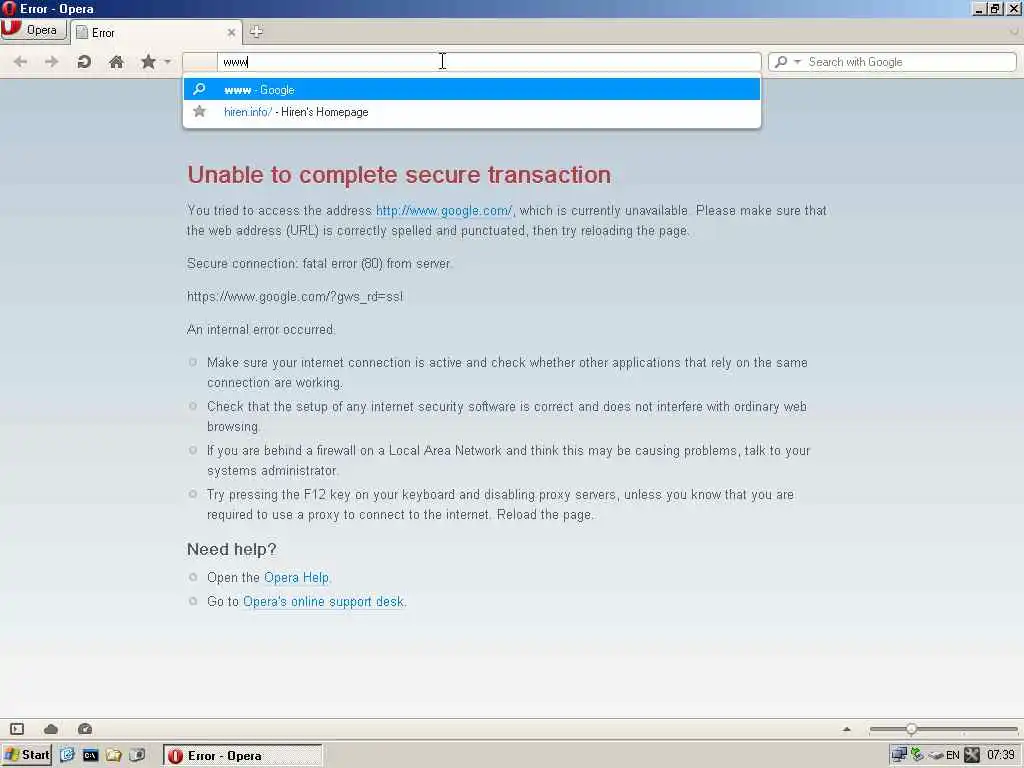Click the Opera Turbo speedometer icon
The image size is (1024, 768).
pyautogui.click(x=85, y=729)
